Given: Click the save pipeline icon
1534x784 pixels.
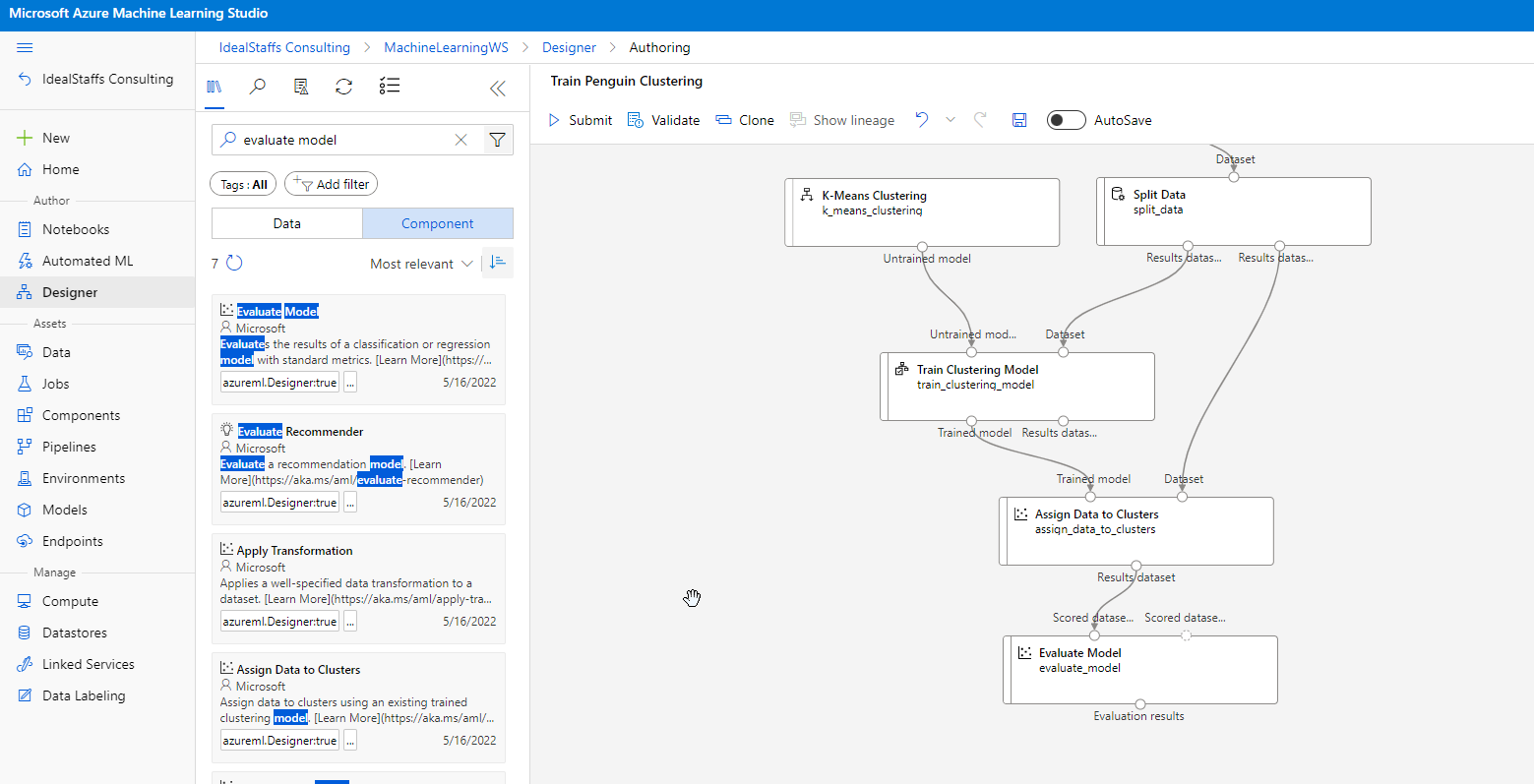Looking at the screenshot, I should 1019,120.
